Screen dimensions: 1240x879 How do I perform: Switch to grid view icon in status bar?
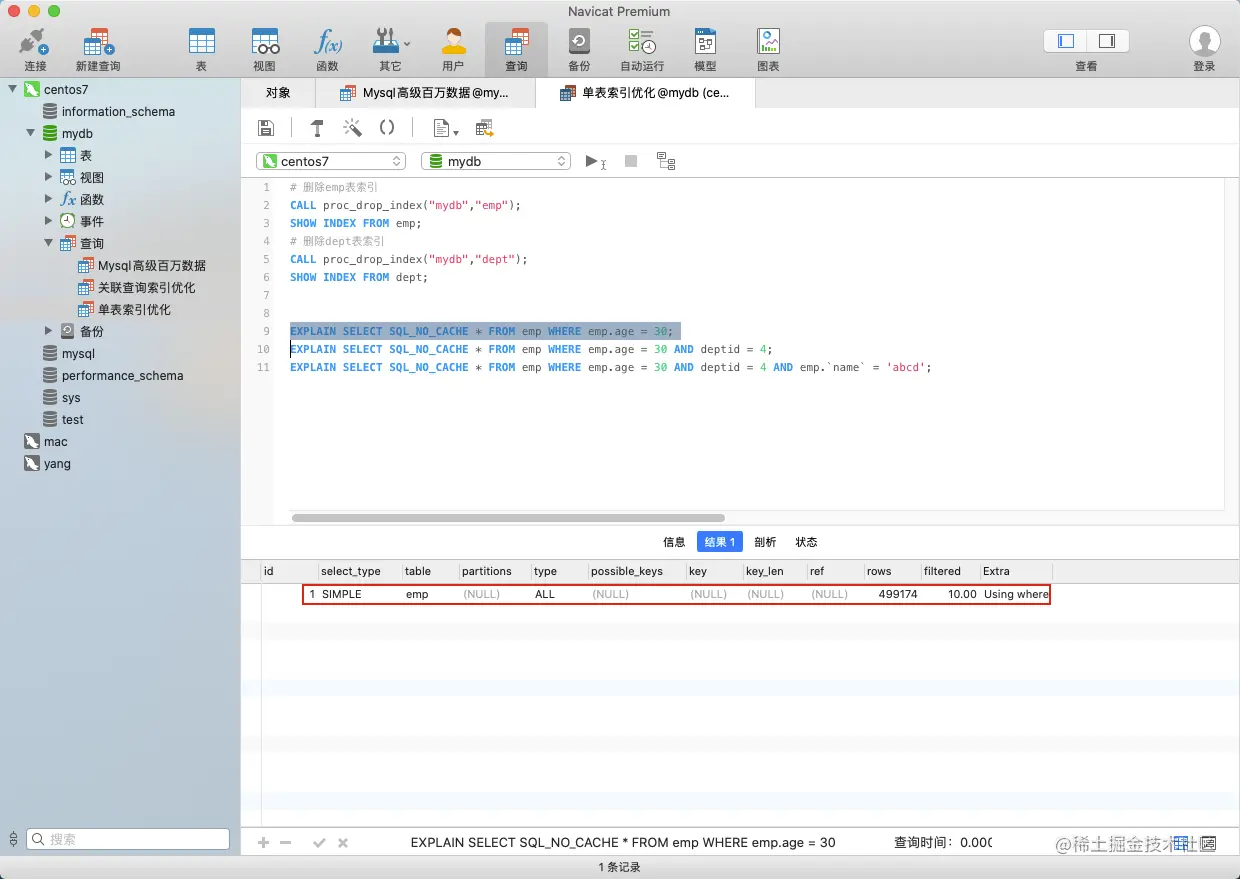coord(1181,843)
